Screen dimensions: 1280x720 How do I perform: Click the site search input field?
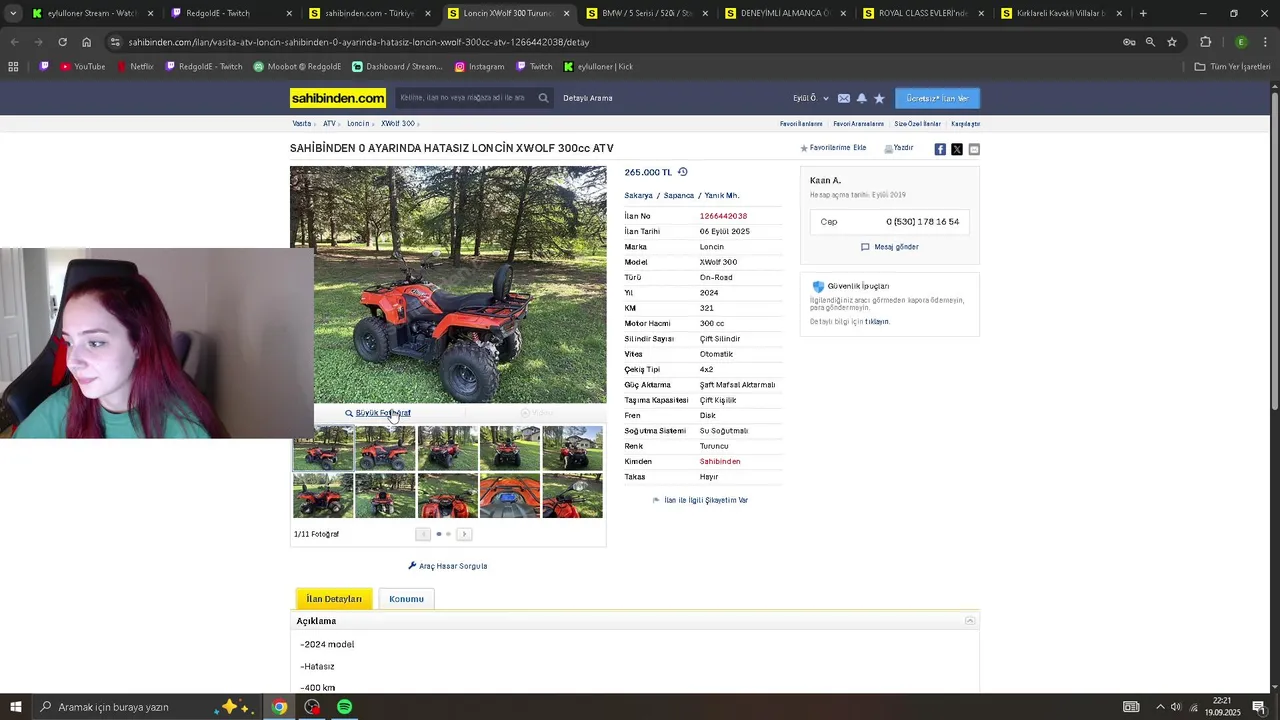click(x=464, y=98)
